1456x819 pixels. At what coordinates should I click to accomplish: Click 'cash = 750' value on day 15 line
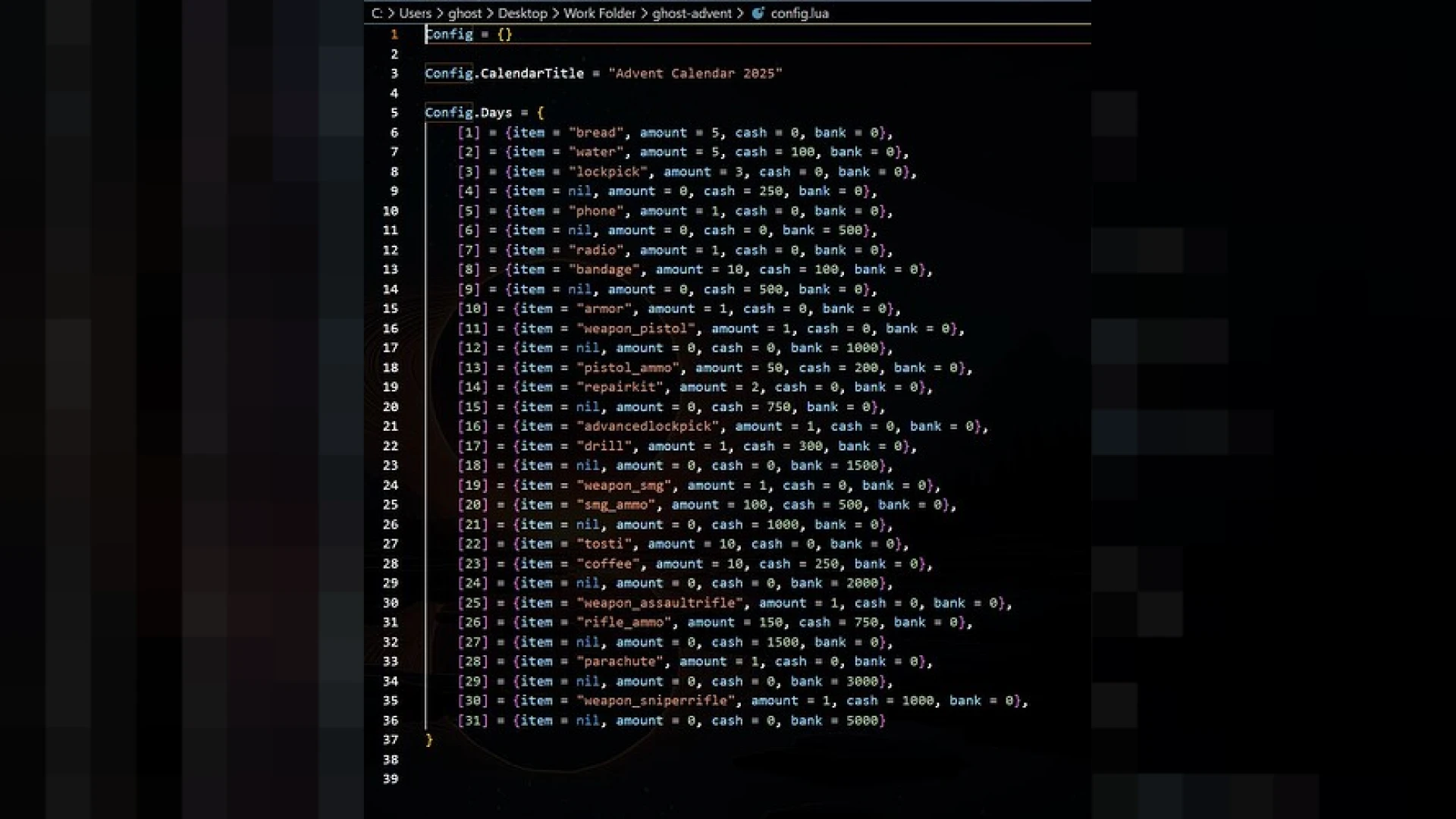(752, 406)
